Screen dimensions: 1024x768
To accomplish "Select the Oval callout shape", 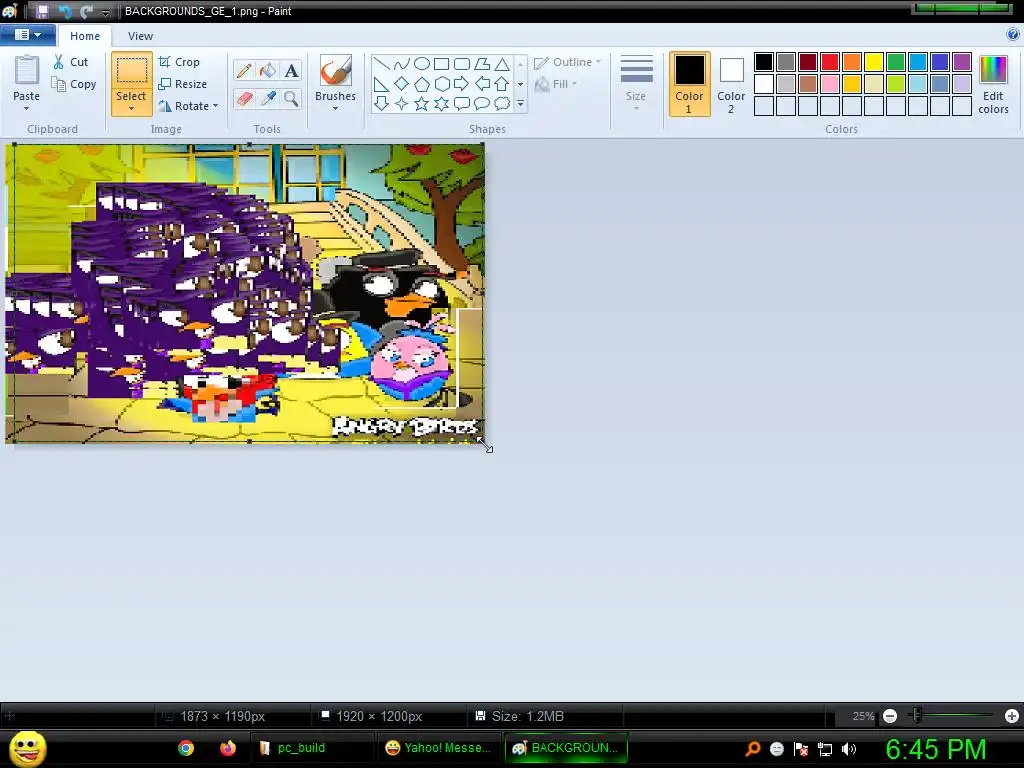I will pos(482,103).
